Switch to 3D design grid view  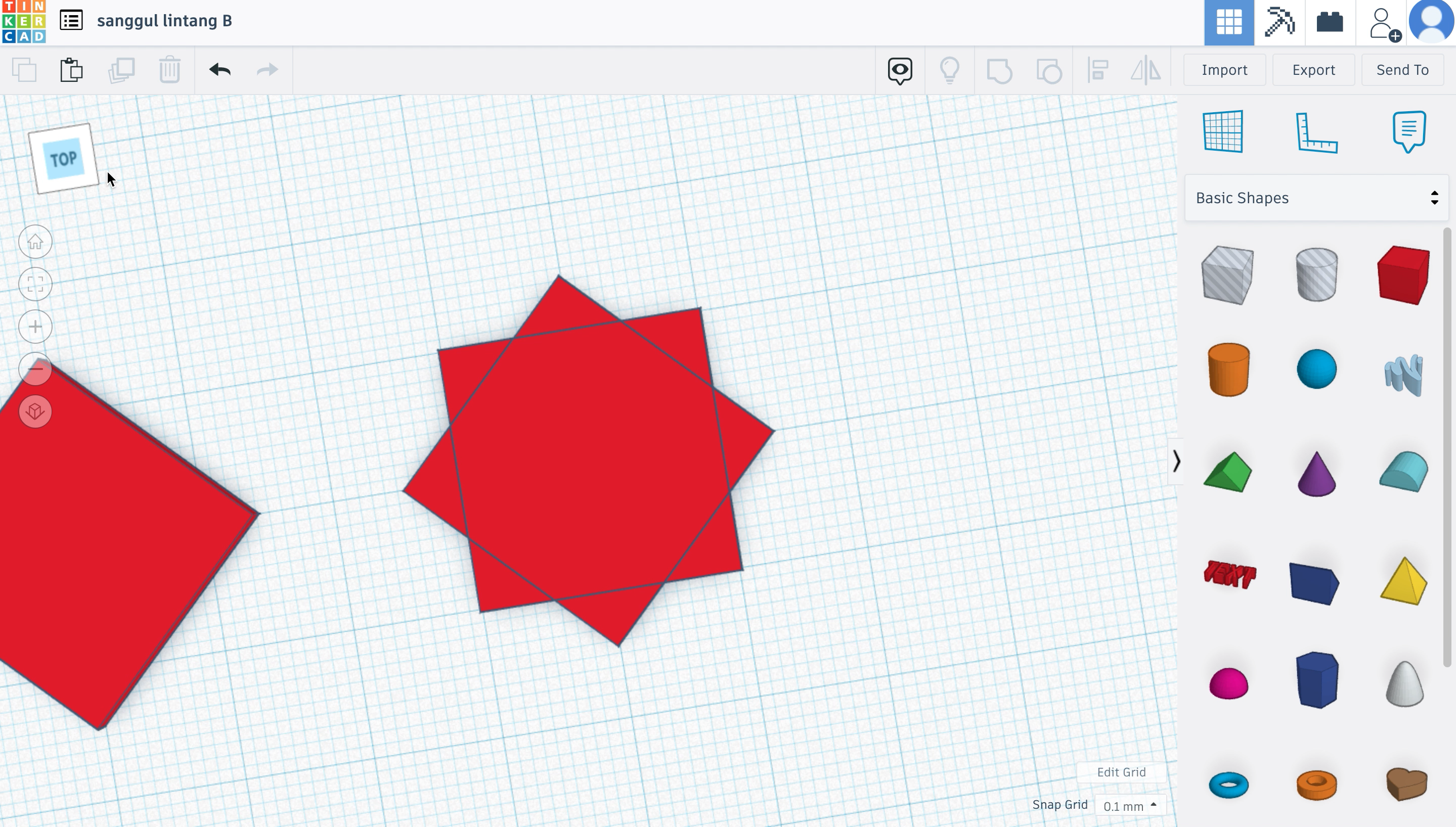(1229, 22)
